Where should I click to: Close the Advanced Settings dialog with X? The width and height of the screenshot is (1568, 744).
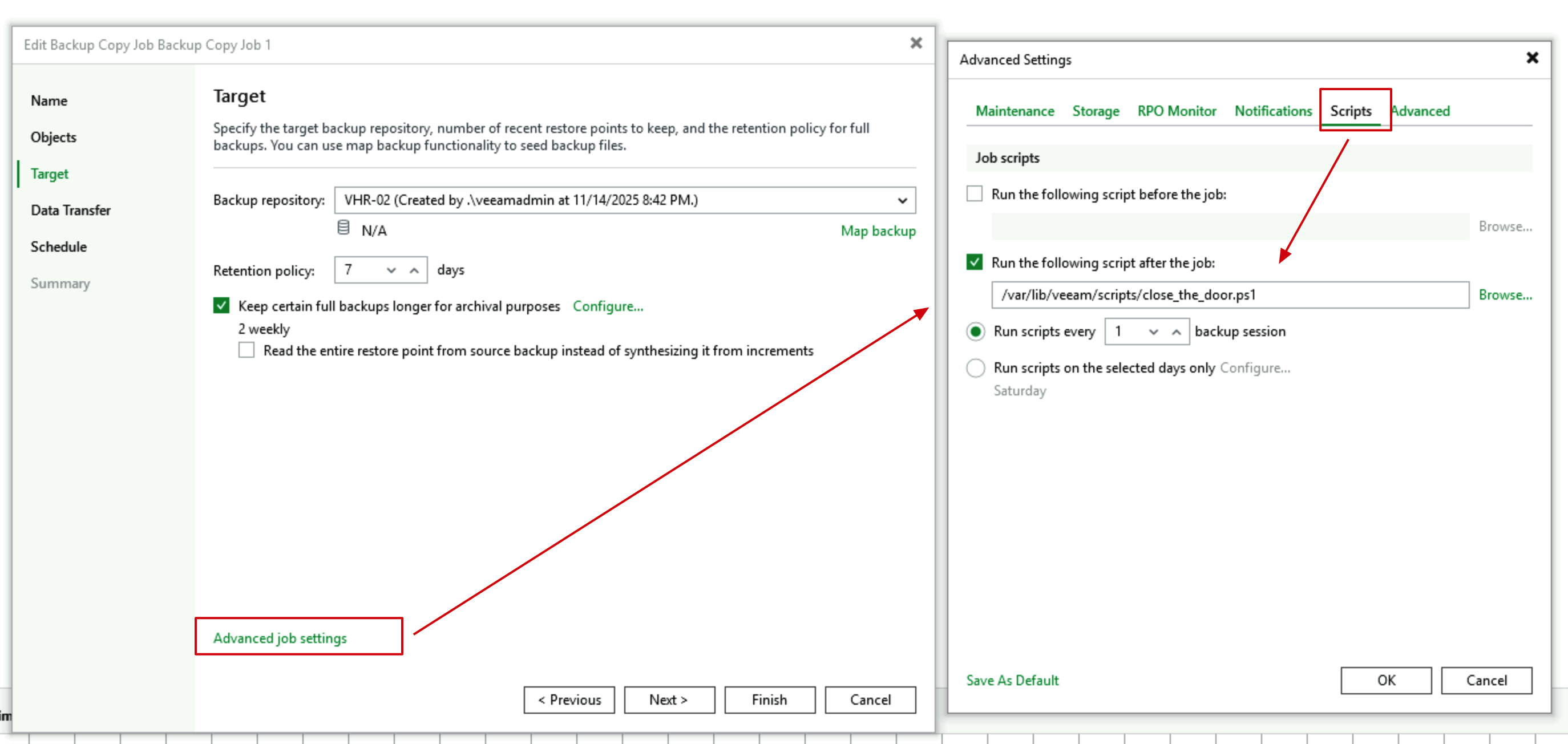tap(1532, 58)
